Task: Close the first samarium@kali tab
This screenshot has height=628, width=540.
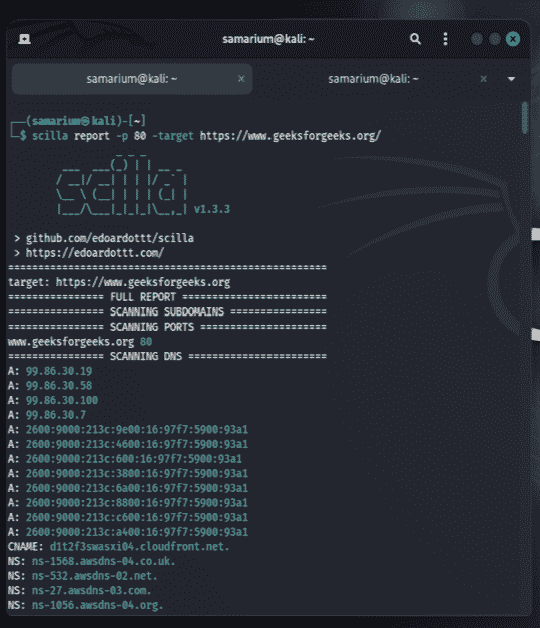Action: (241, 79)
